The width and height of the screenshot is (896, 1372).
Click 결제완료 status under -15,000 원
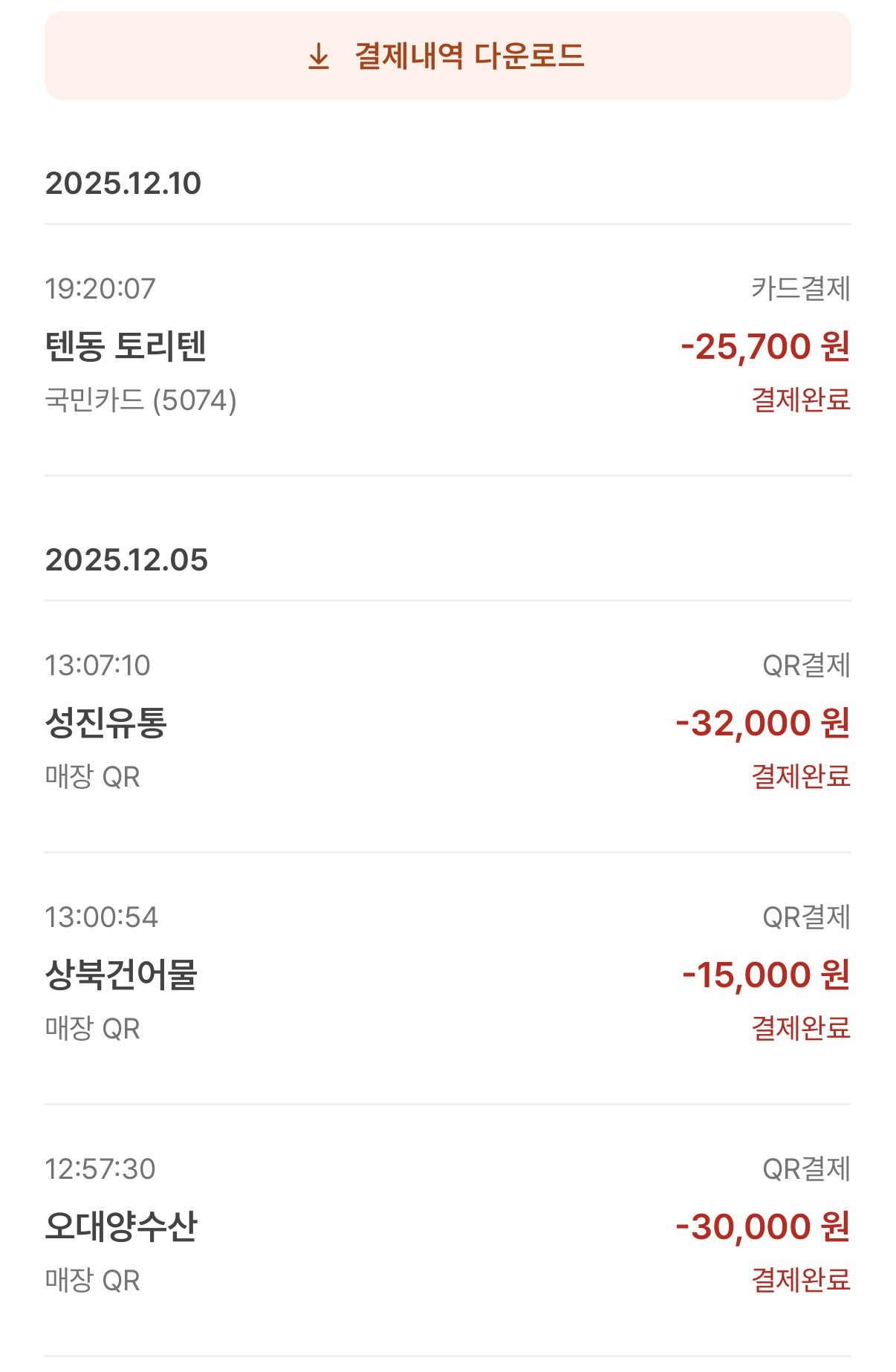point(801,1029)
